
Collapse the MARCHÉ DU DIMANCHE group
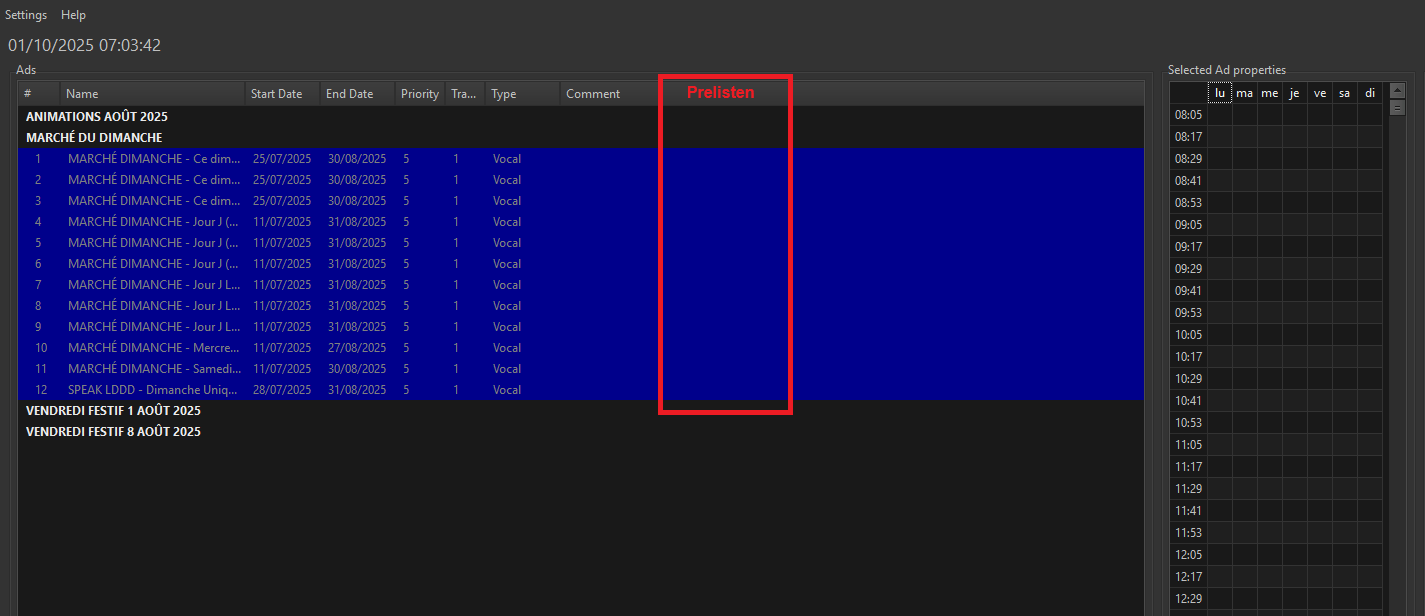94,138
